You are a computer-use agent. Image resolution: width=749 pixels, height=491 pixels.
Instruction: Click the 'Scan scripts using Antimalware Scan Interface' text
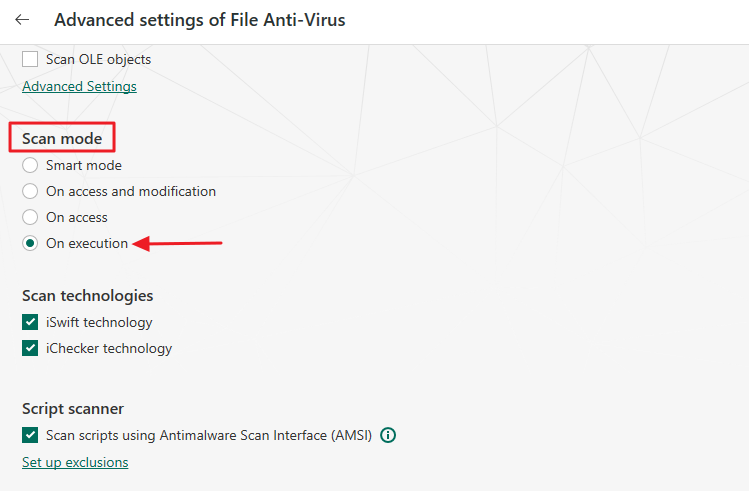(208, 435)
